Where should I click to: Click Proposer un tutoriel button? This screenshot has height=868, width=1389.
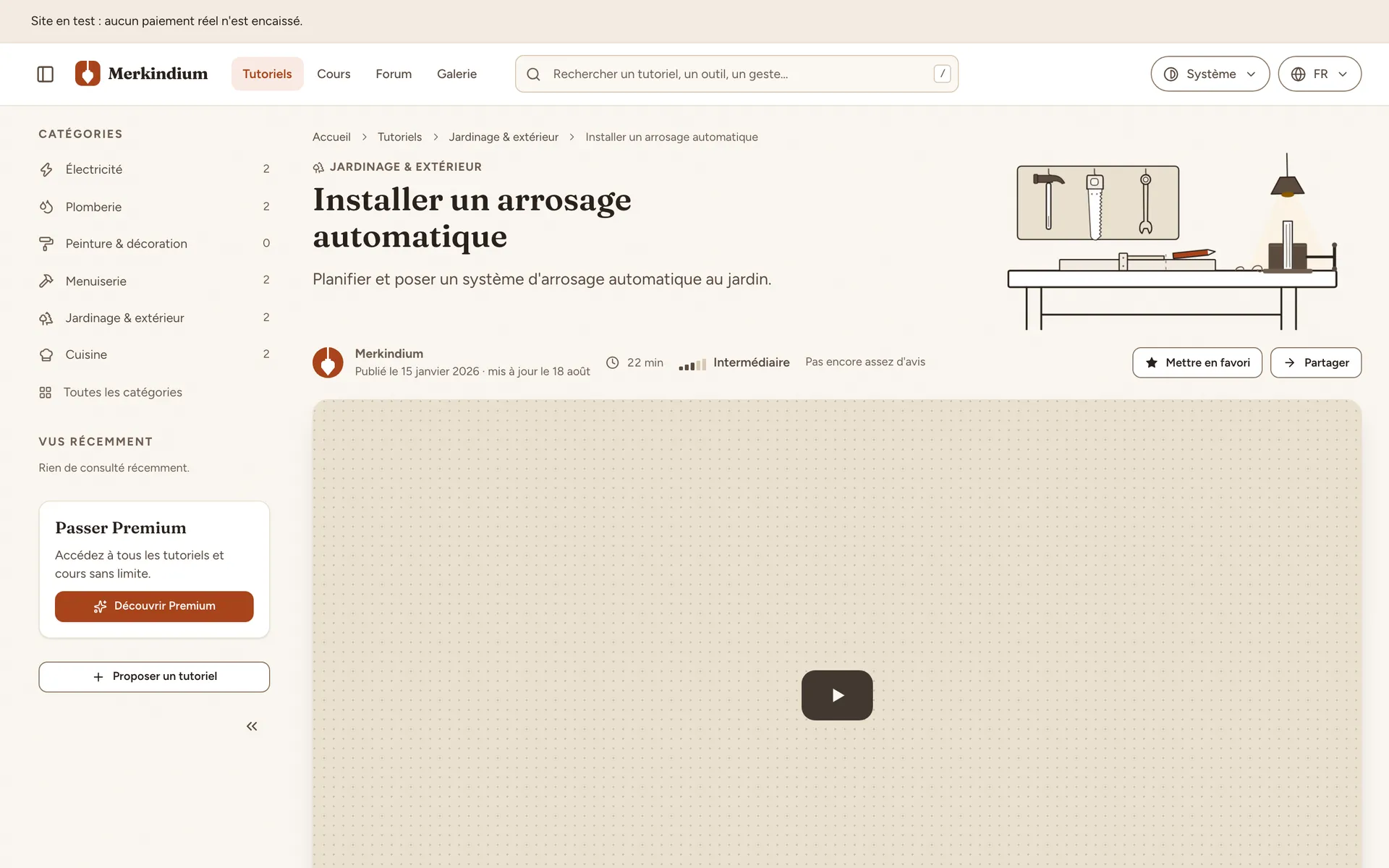click(x=154, y=677)
